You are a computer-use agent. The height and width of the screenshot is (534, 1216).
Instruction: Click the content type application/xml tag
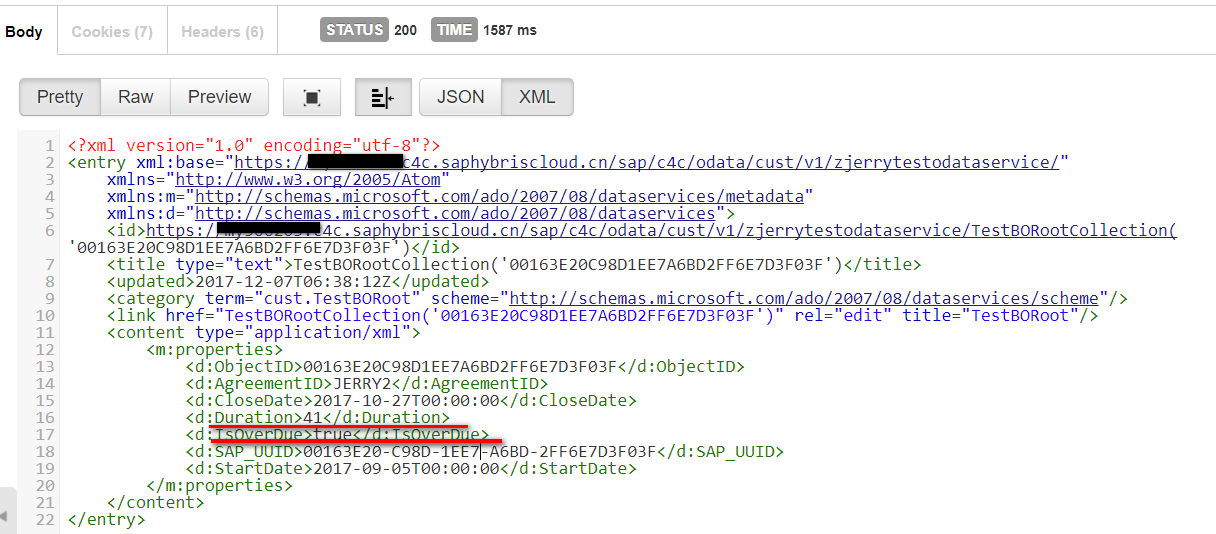tap(264, 333)
